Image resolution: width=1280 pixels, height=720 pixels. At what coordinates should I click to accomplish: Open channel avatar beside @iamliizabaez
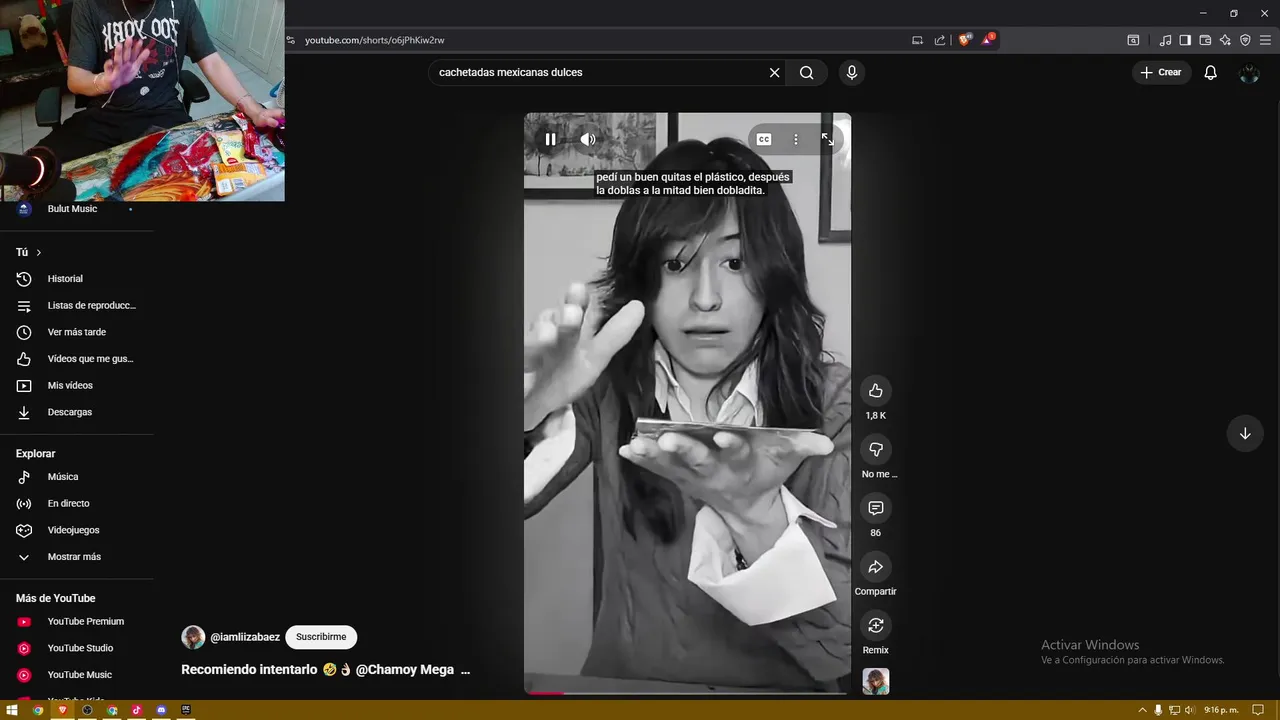click(x=193, y=637)
